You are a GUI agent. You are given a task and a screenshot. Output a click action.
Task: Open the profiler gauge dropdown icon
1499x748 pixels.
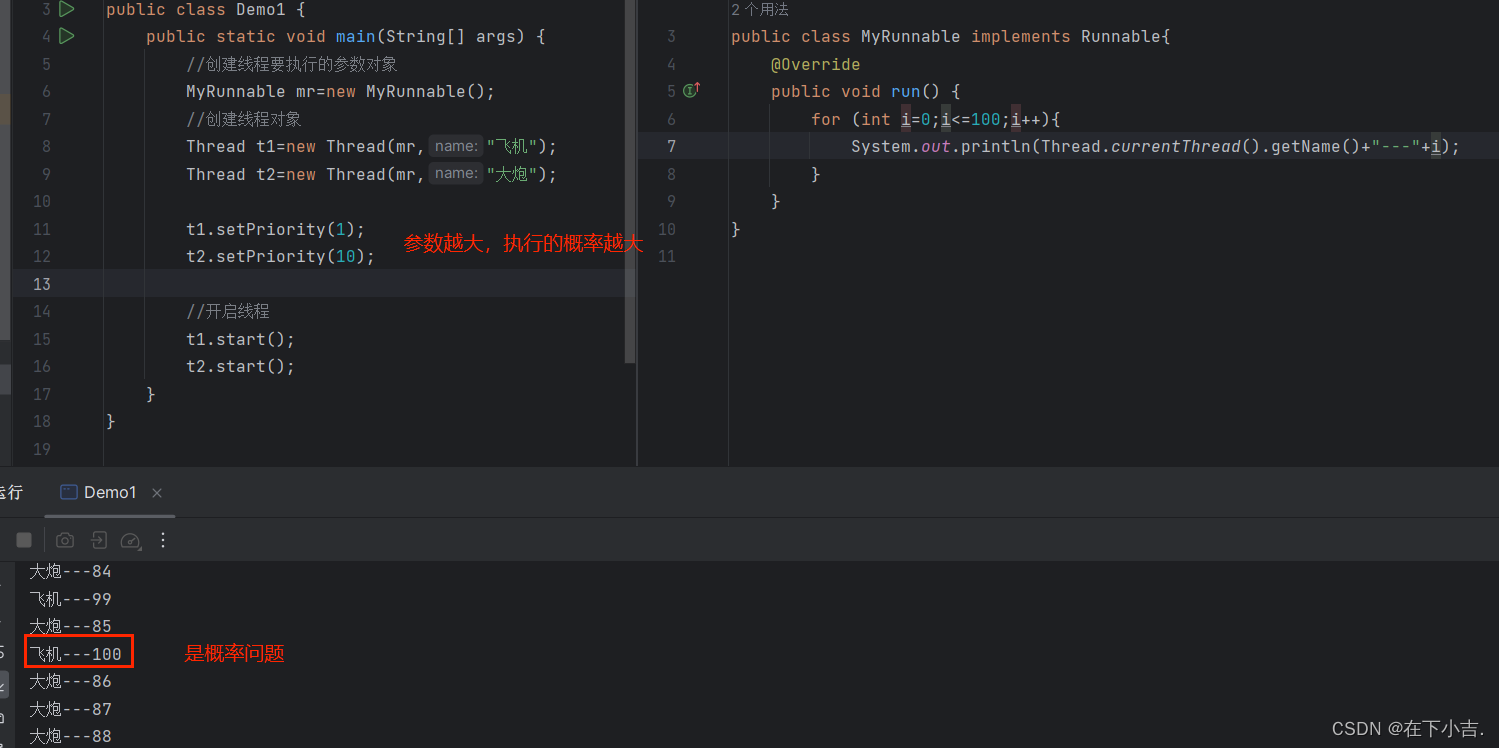pyautogui.click(x=131, y=541)
